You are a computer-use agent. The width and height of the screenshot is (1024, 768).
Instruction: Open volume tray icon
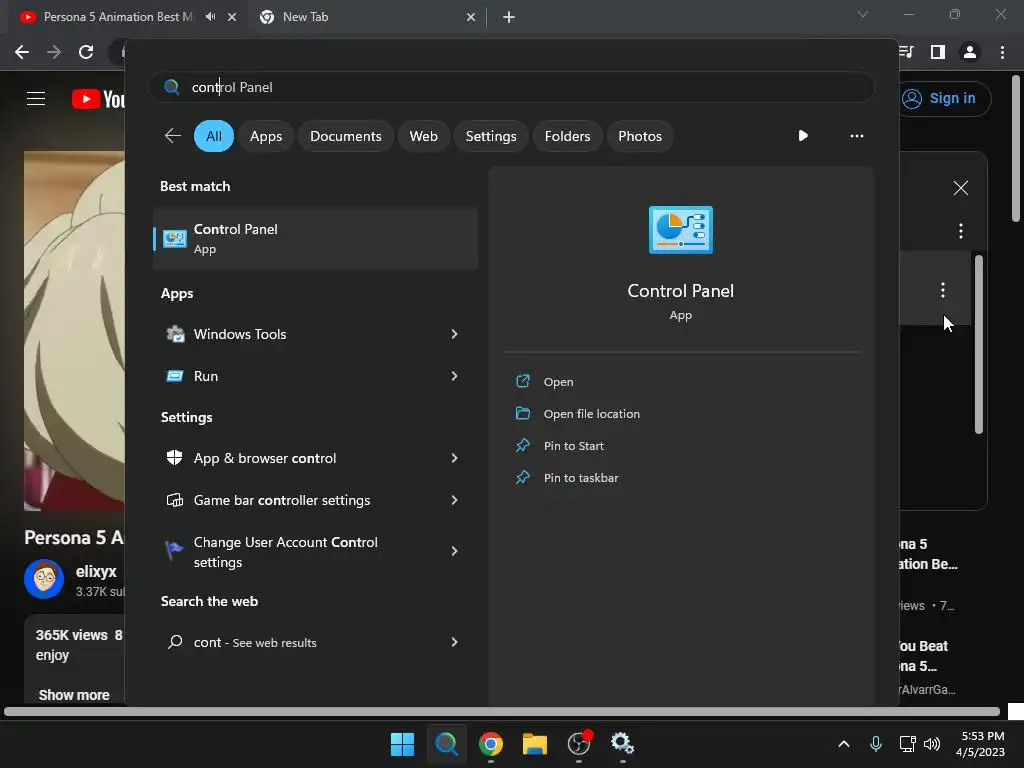pyautogui.click(x=932, y=744)
